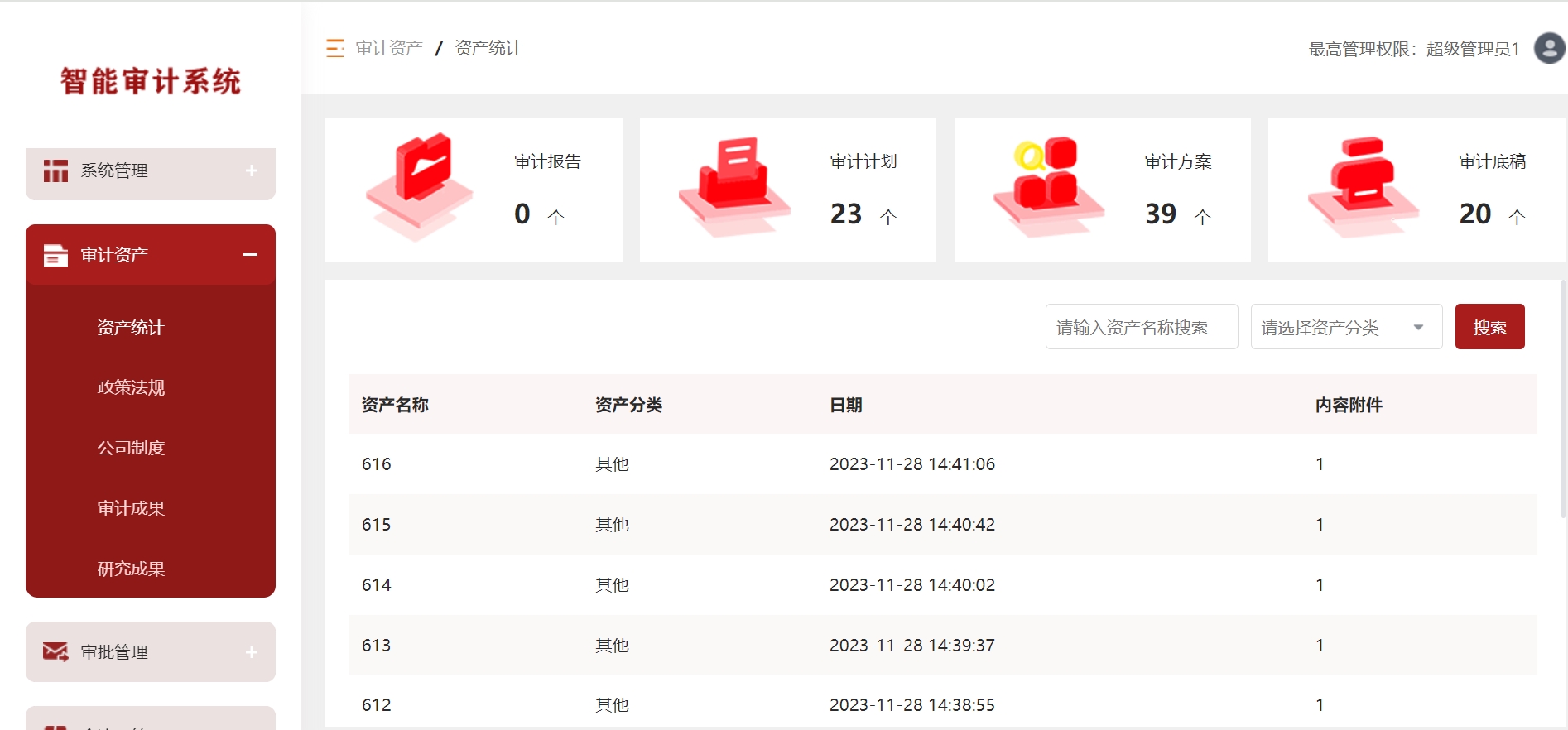Expand the 系统管理 menu plus sign
Screen dimensions: 1568x730
pyautogui.click(x=252, y=170)
